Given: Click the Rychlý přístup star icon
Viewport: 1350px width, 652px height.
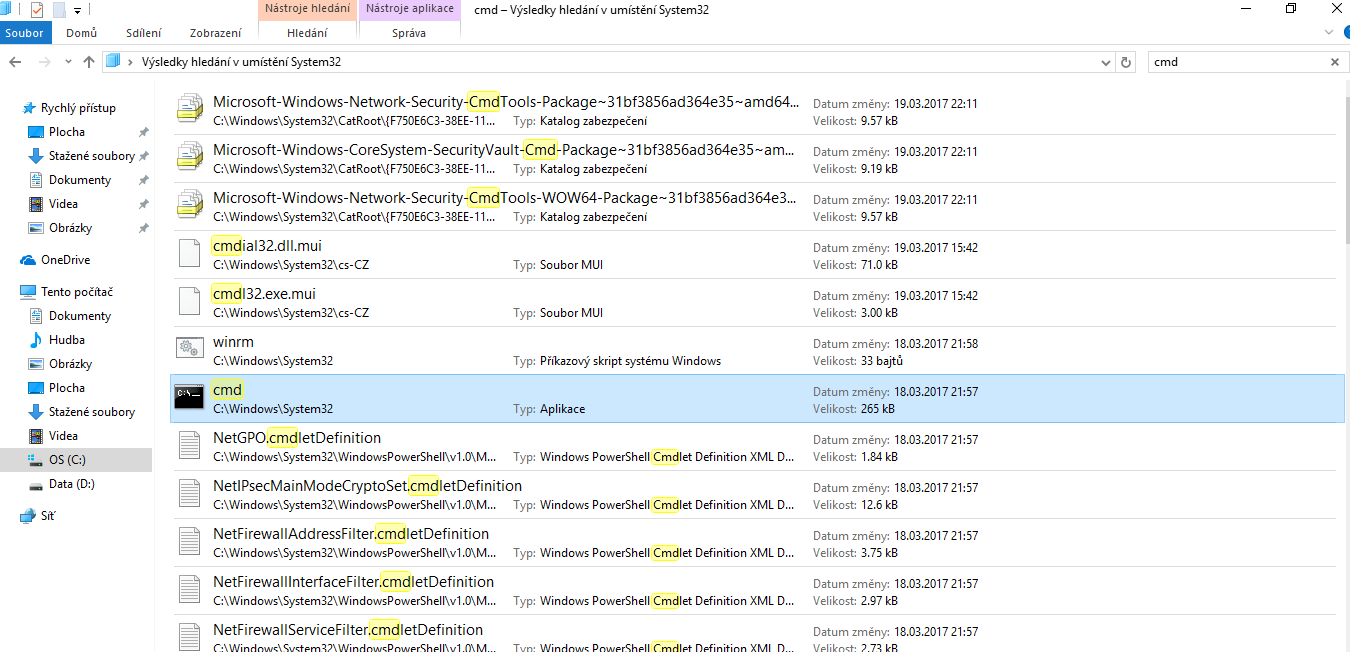Looking at the screenshot, I should tap(29, 108).
